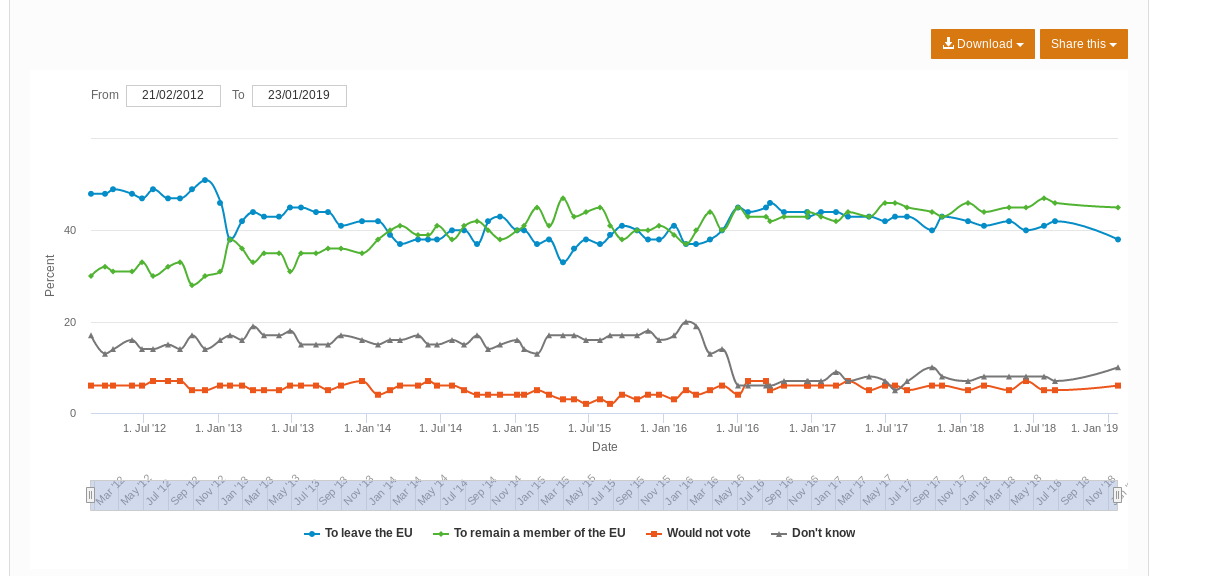Open the Download dropdown caret

click(1020, 45)
